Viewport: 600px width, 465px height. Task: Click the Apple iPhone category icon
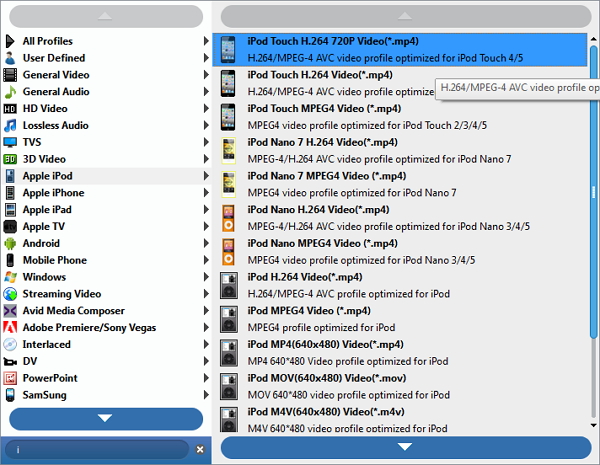[10, 193]
